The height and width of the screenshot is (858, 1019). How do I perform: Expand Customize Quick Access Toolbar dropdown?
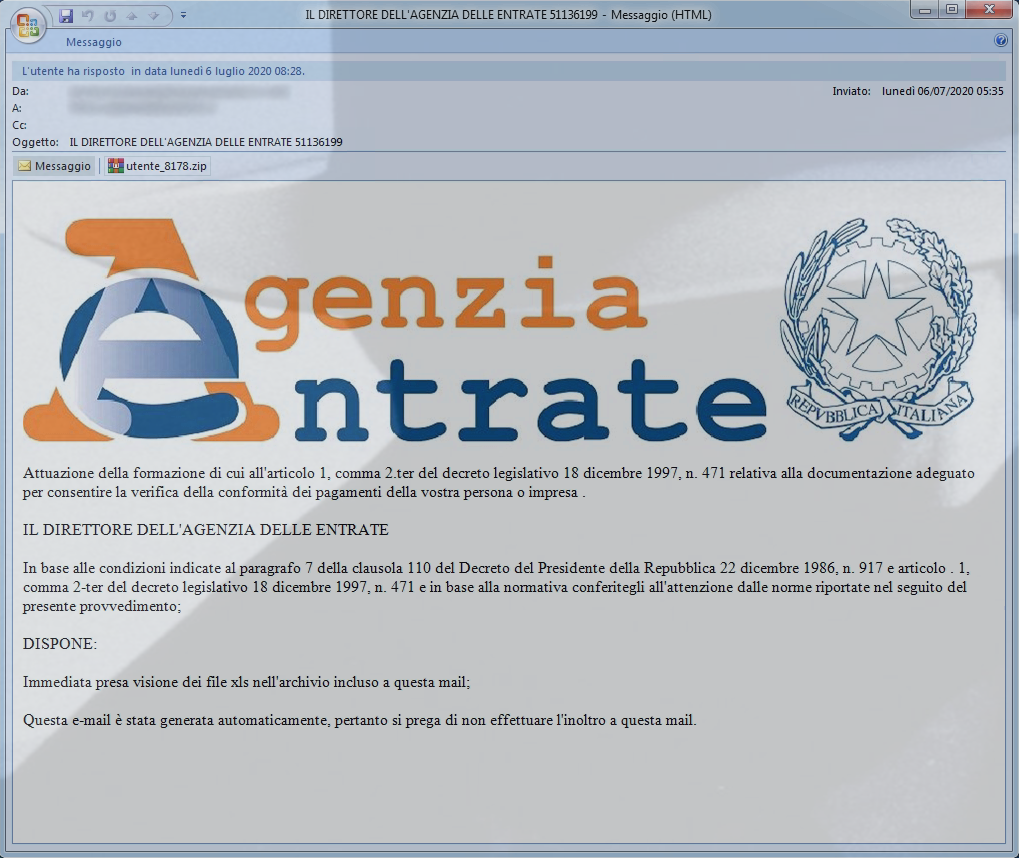coord(183,15)
